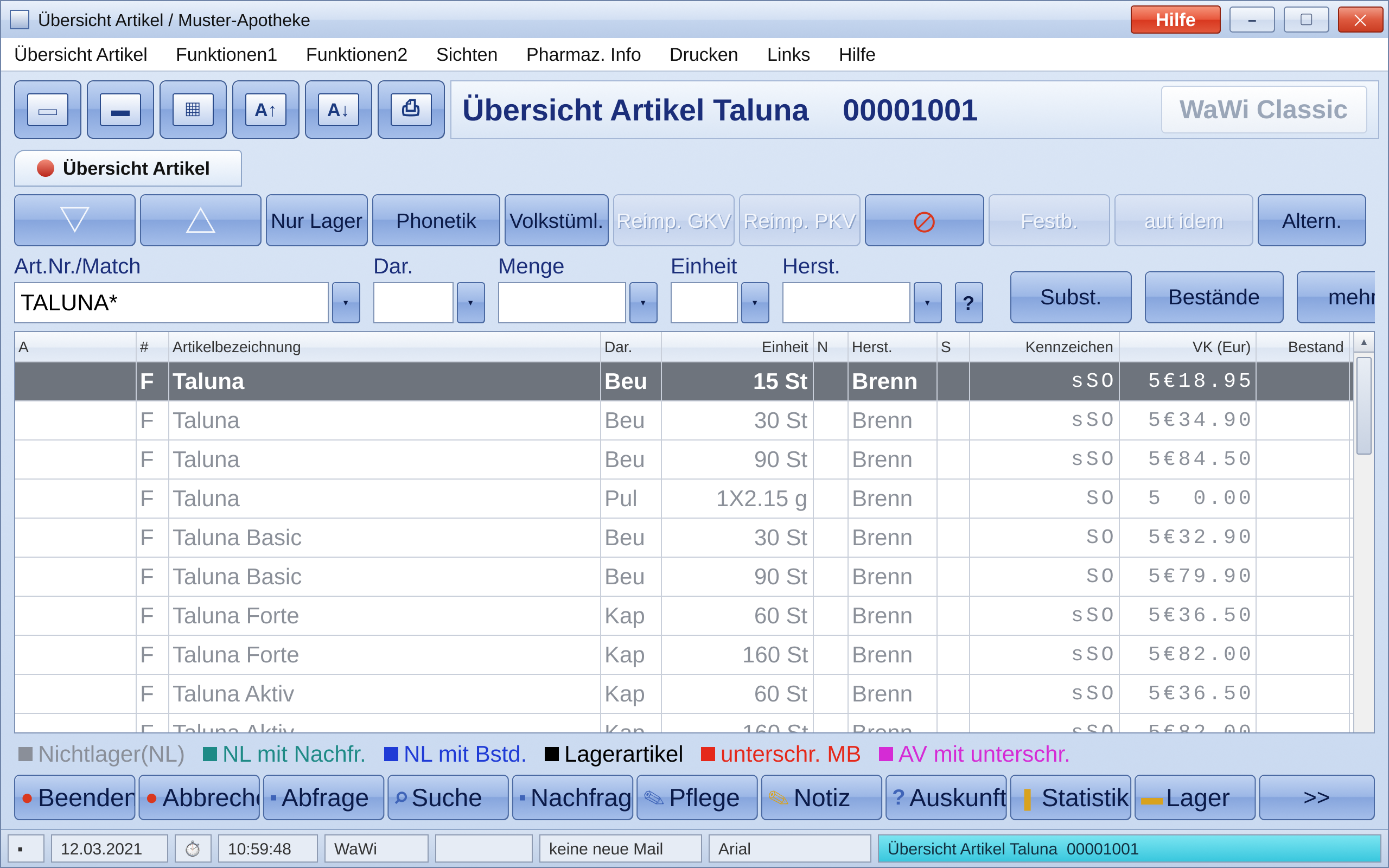This screenshot has height=868, width=1389.
Task: Open Statistik button at the bottom
Action: pyautogui.click(x=1071, y=797)
